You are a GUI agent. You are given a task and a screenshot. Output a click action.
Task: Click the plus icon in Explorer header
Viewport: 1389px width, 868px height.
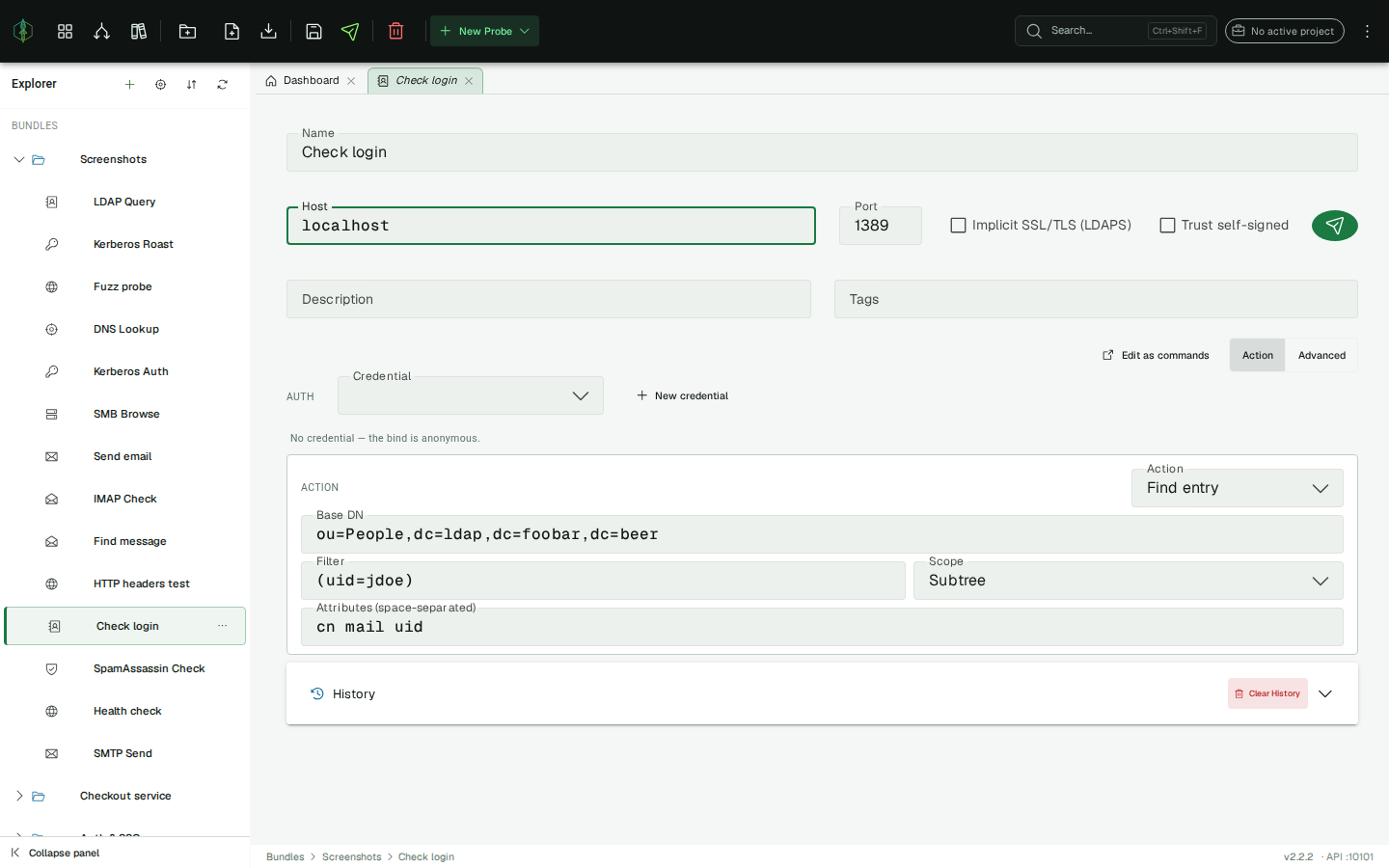coord(129,84)
